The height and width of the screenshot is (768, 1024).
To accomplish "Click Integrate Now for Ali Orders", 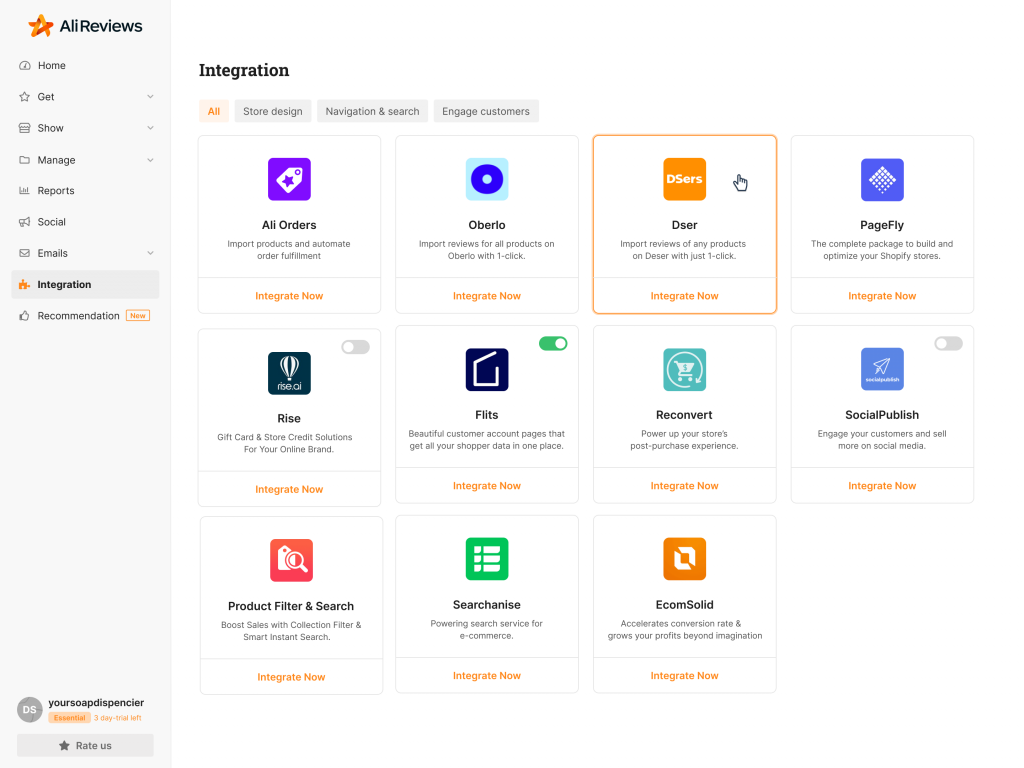I will (x=289, y=296).
